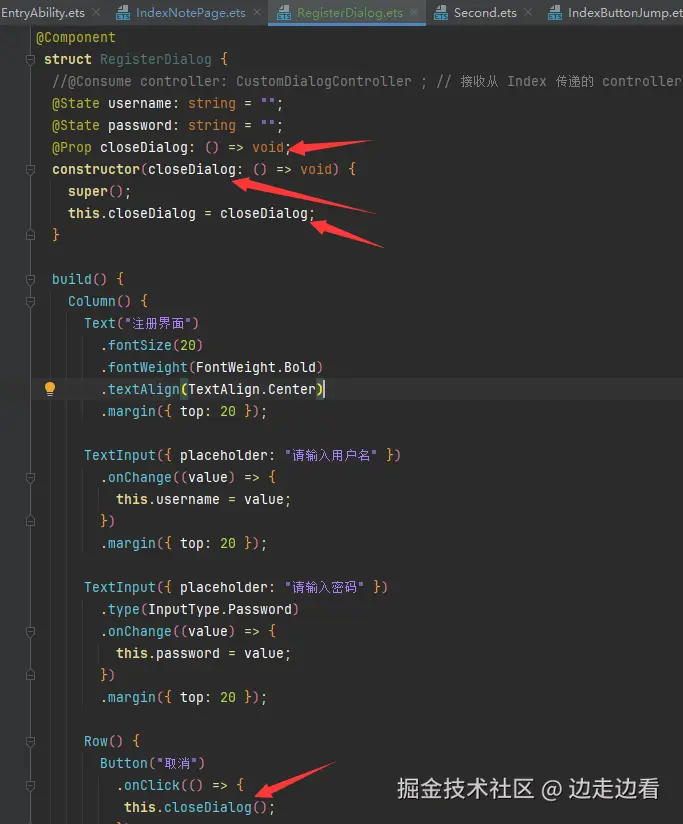Collapse the build() method
The image size is (683, 824).
tap(30, 280)
